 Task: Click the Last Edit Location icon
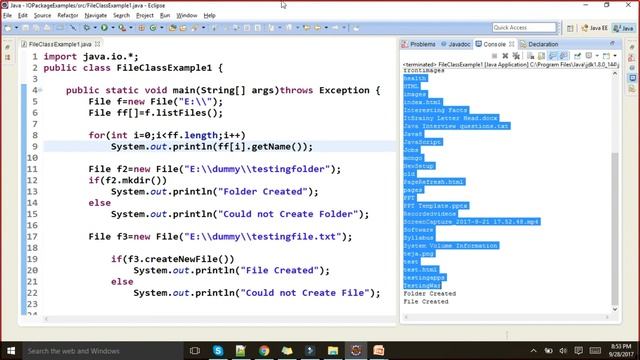306,28
